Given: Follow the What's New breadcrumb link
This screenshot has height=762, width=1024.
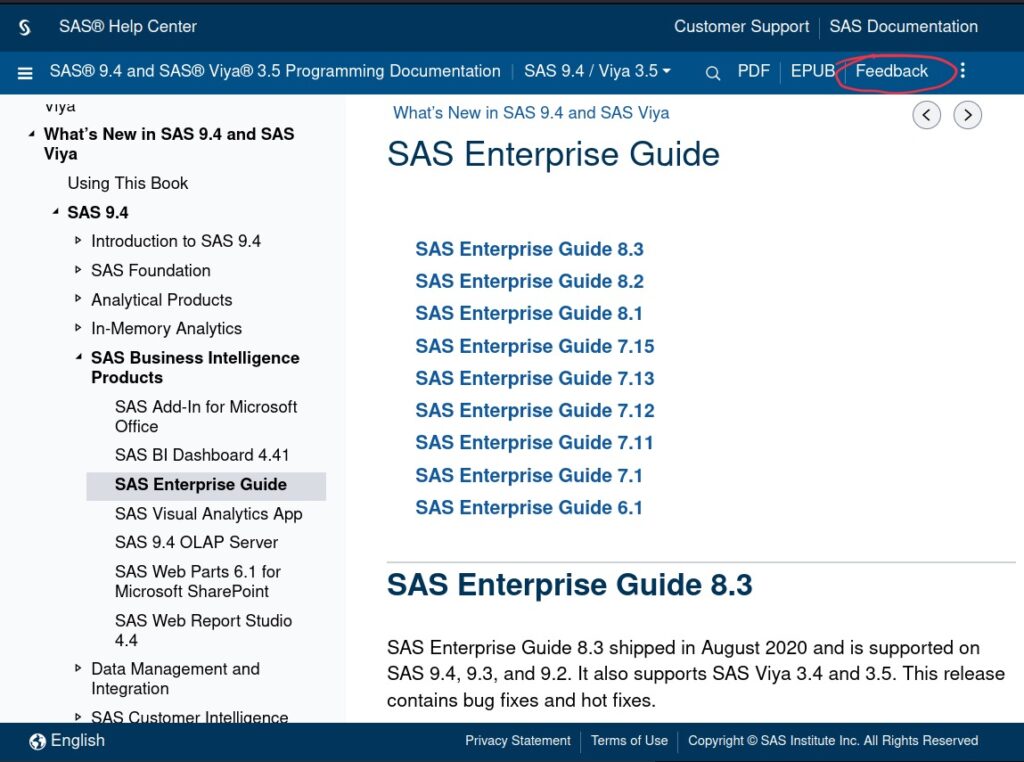Looking at the screenshot, I should click(x=531, y=113).
